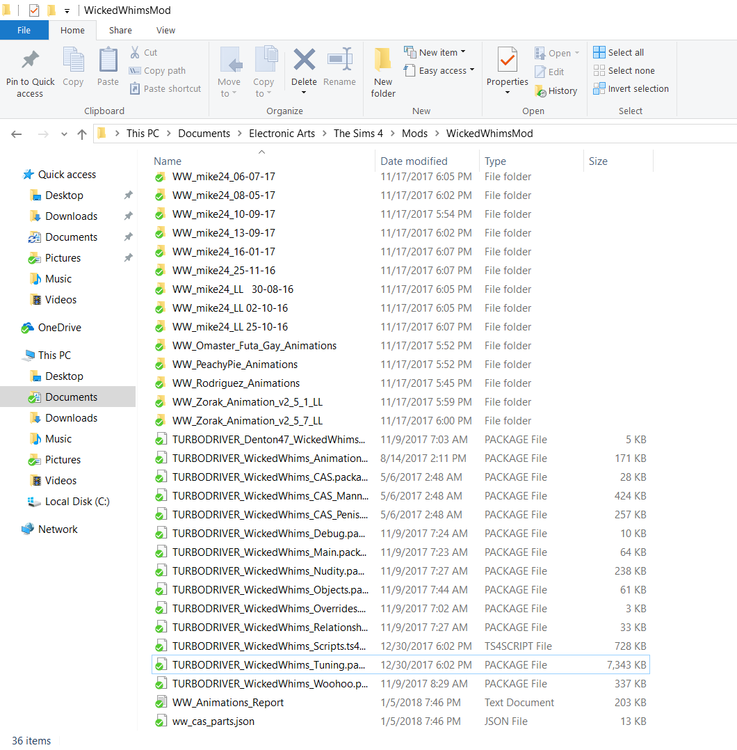The image size is (737, 750).
Task: Open Quick access in navigation pane
Action: click(59, 175)
